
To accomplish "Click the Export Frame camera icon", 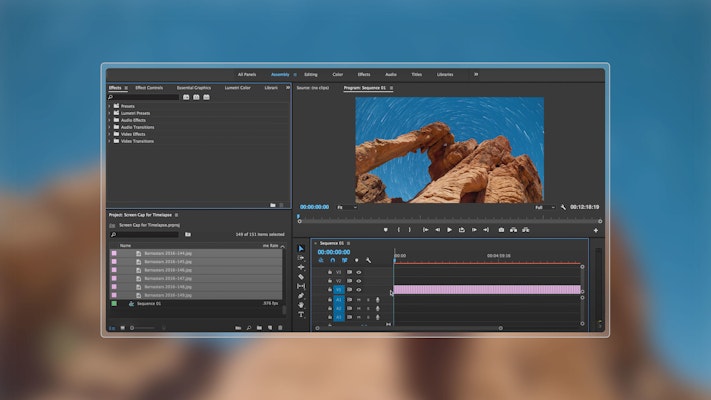I will (501, 229).
